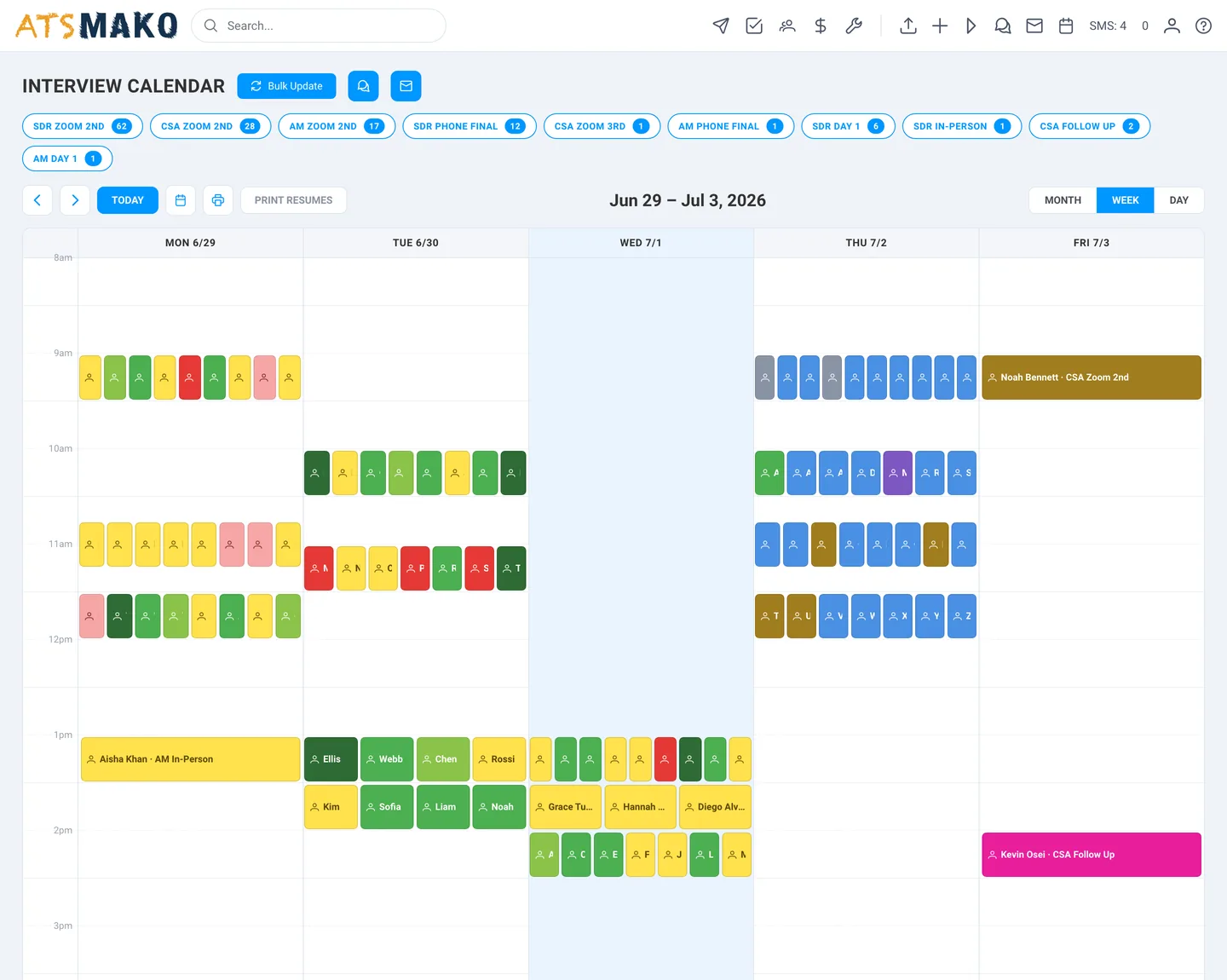The width and height of the screenshot is (1227, 980).
Task: Open the Kim interview event
Action: coord(331,807)
